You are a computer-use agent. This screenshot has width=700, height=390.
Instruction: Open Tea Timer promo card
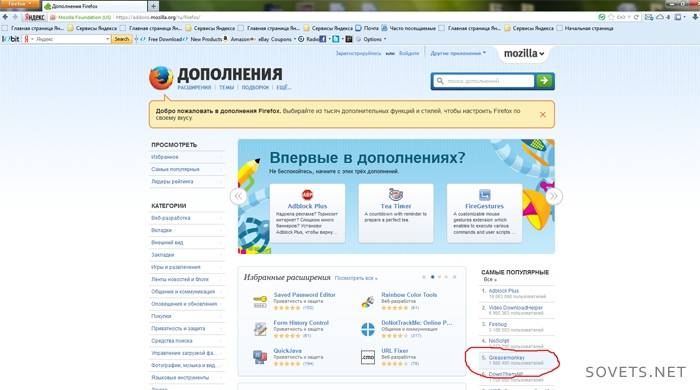tap(396, 213)
